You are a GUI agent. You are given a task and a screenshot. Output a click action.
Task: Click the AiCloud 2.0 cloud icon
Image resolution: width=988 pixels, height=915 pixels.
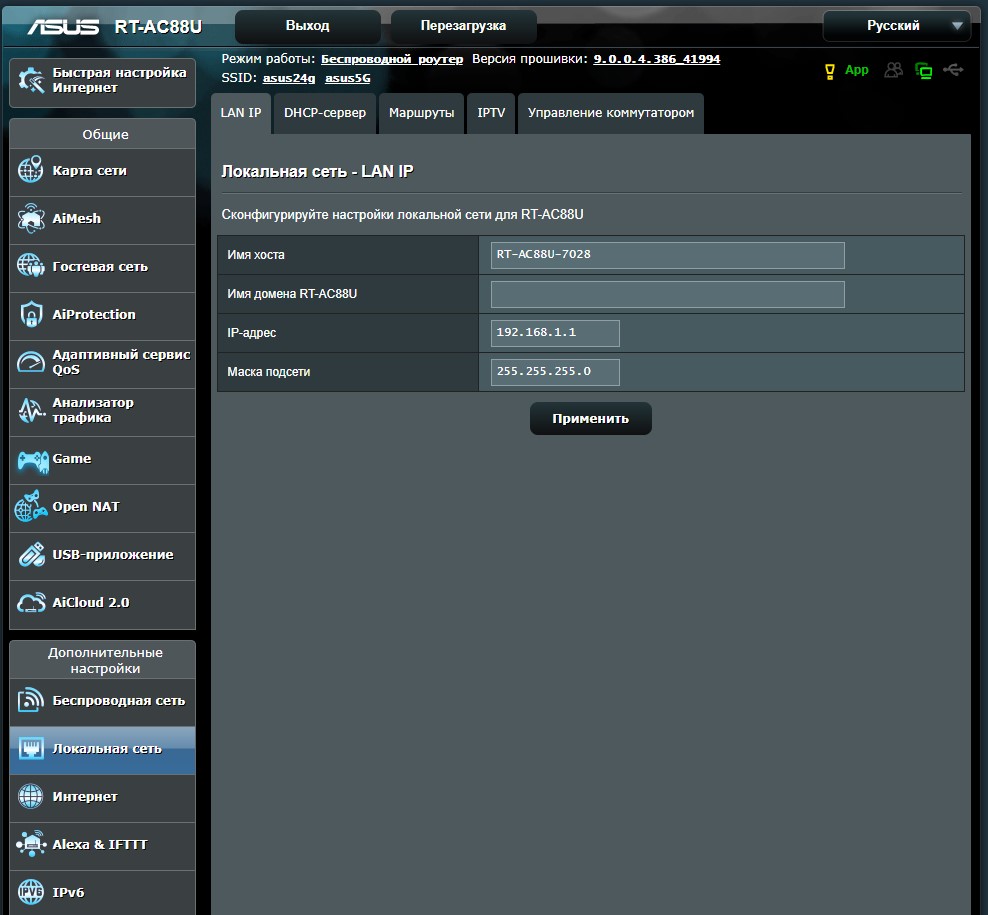pyautogui.click(x=31, y=603)
